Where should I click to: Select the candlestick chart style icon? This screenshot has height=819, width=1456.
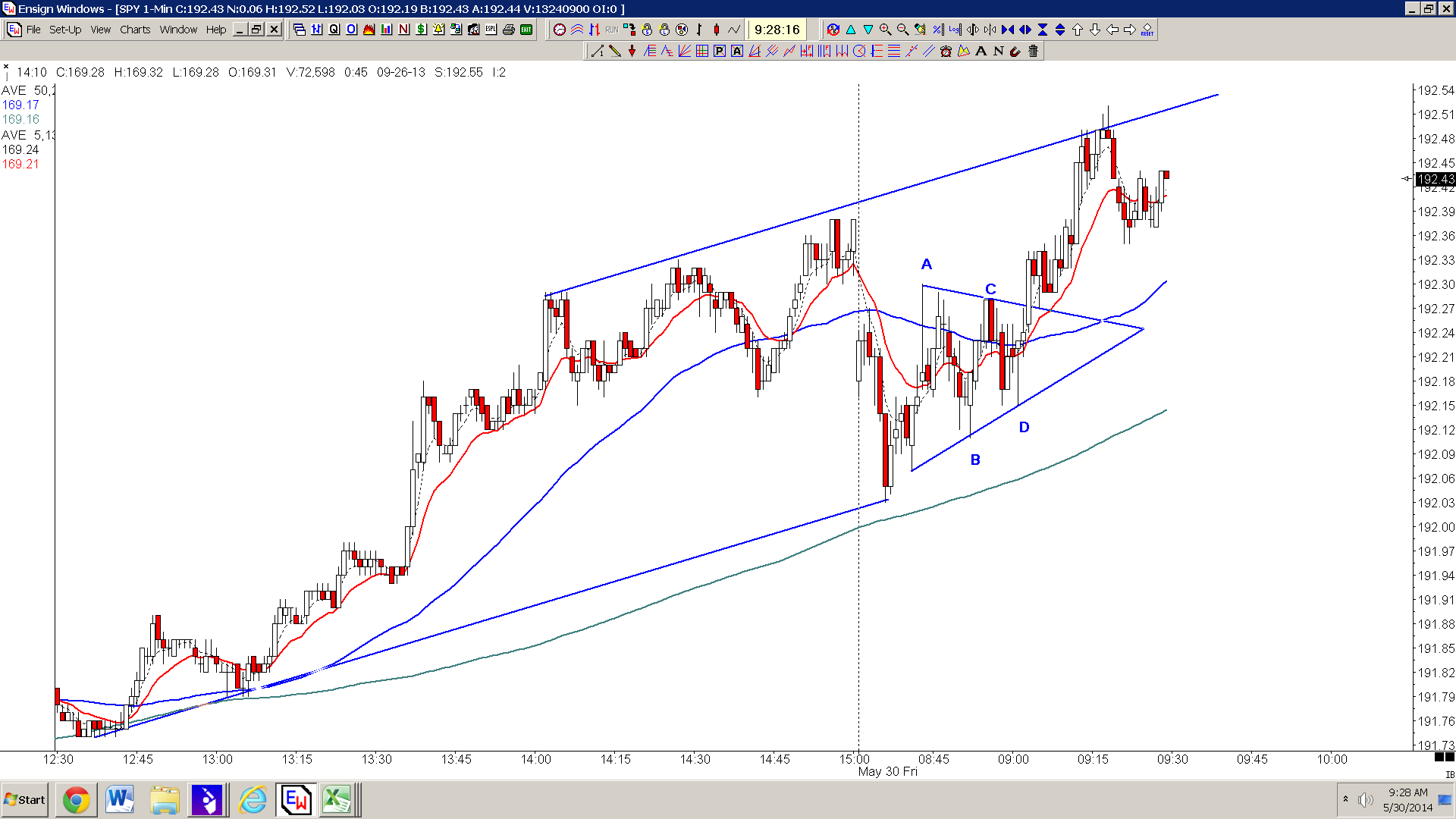tap(717, 30)
